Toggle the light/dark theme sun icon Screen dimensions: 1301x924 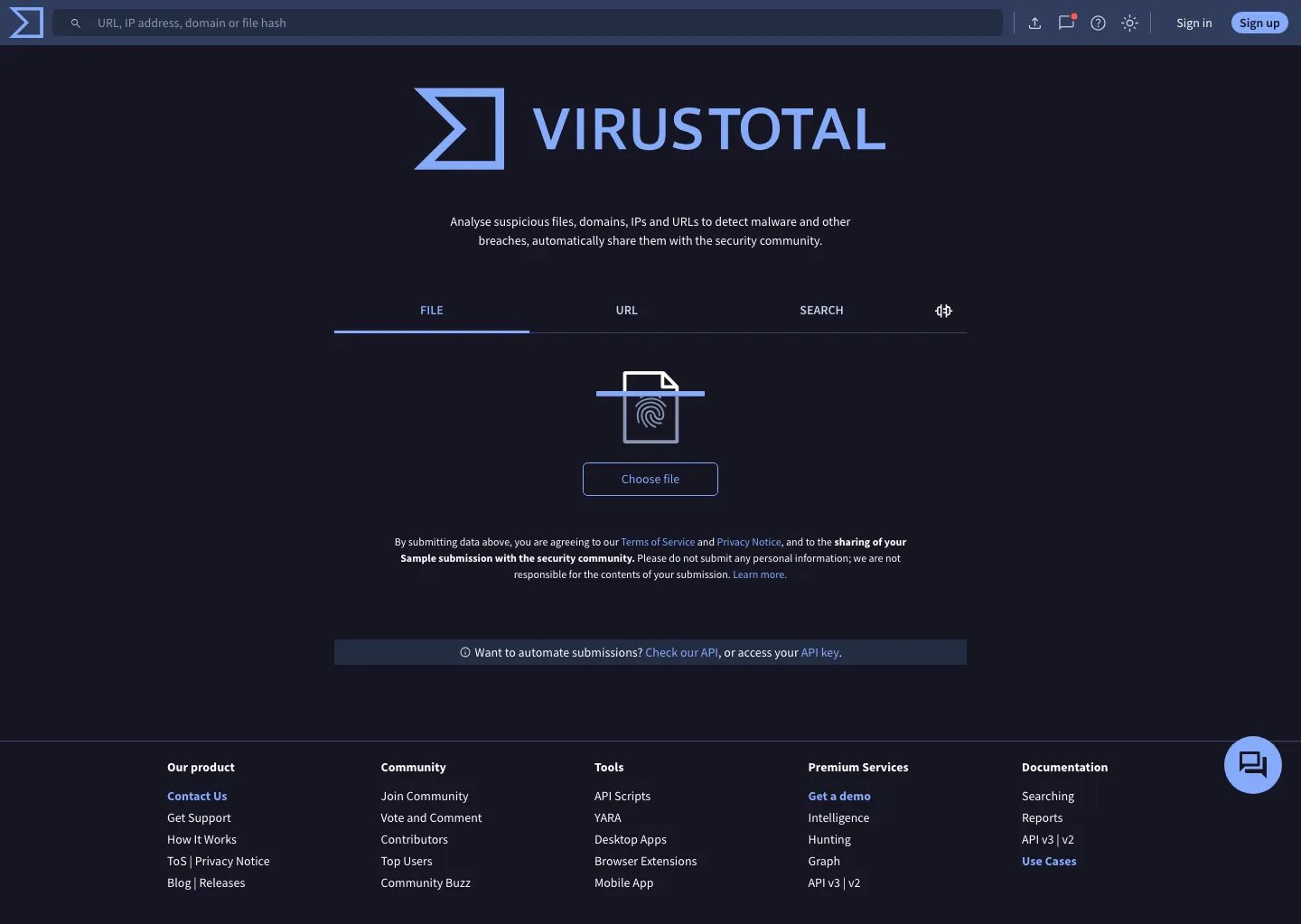point(1129,23)
